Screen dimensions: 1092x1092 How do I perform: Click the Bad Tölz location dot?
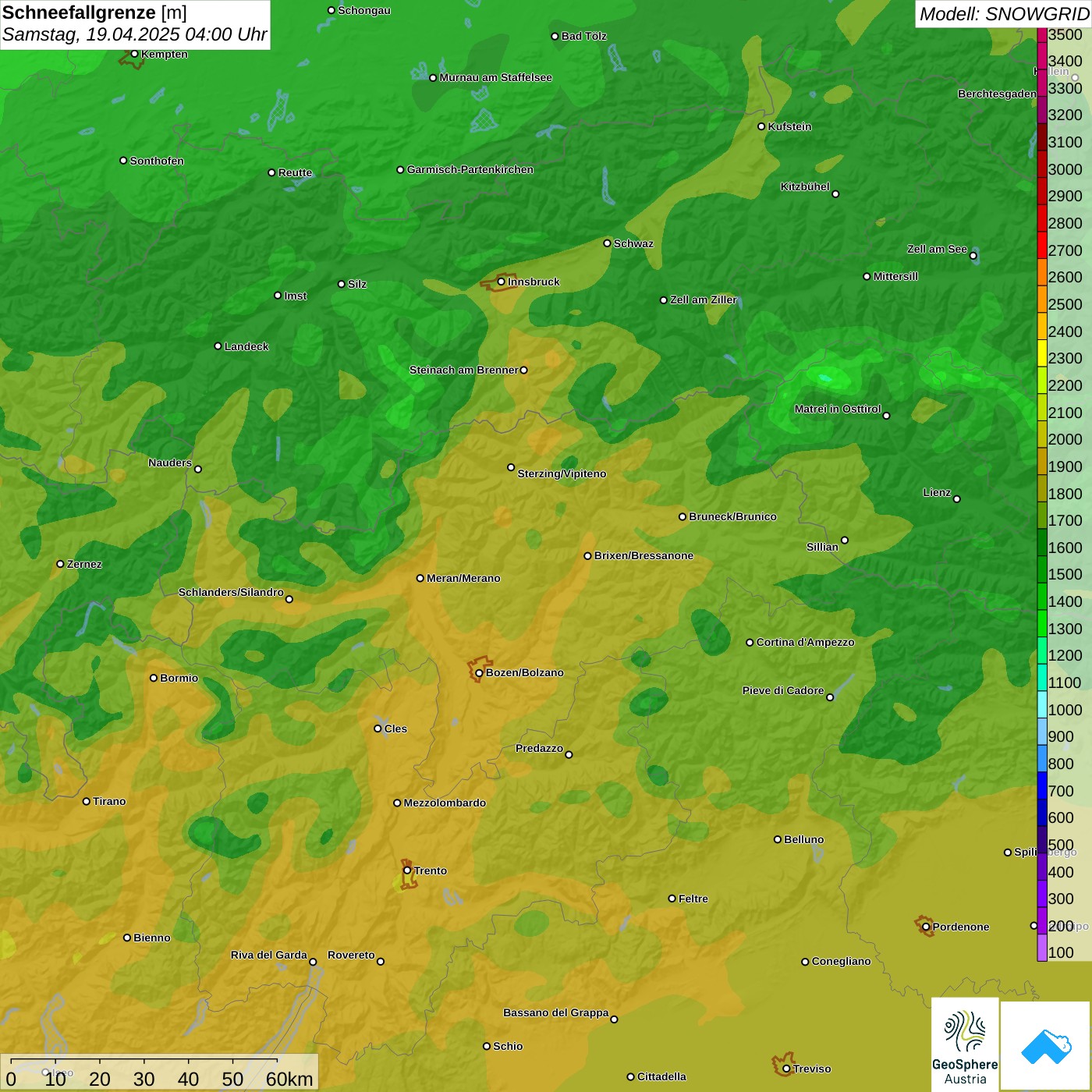tap(555, 36)
